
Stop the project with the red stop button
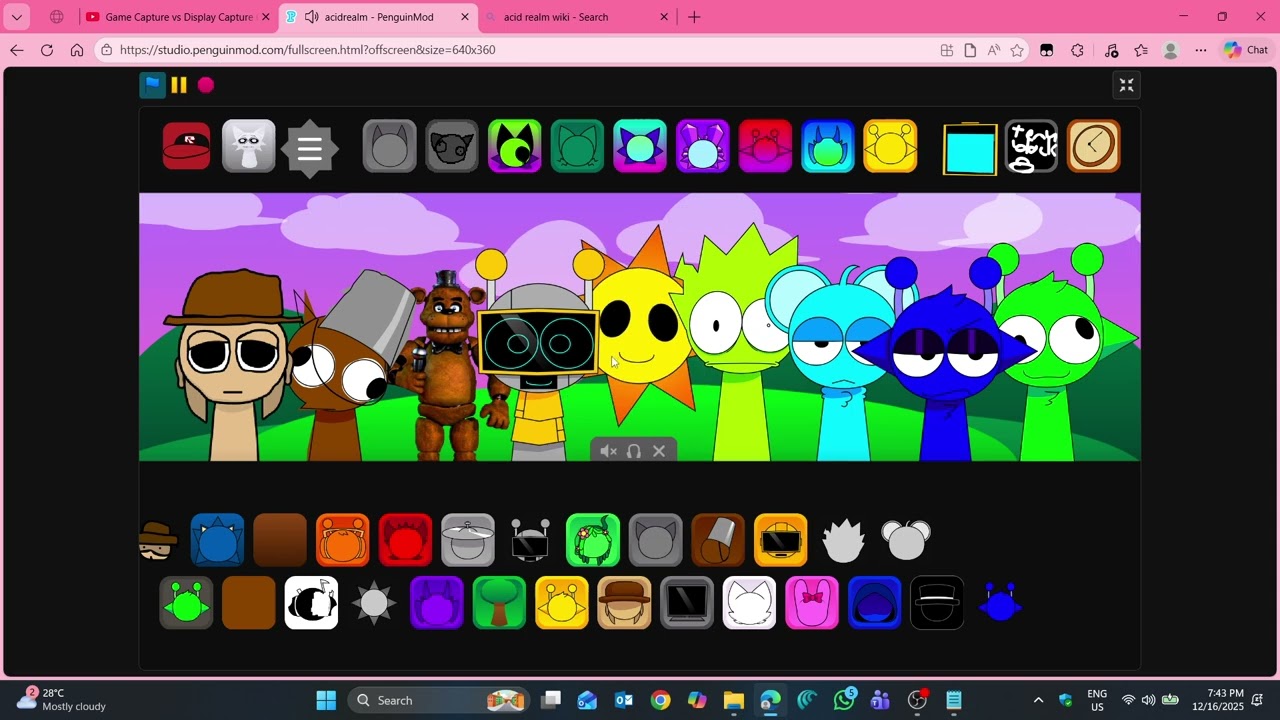(206, 85)
